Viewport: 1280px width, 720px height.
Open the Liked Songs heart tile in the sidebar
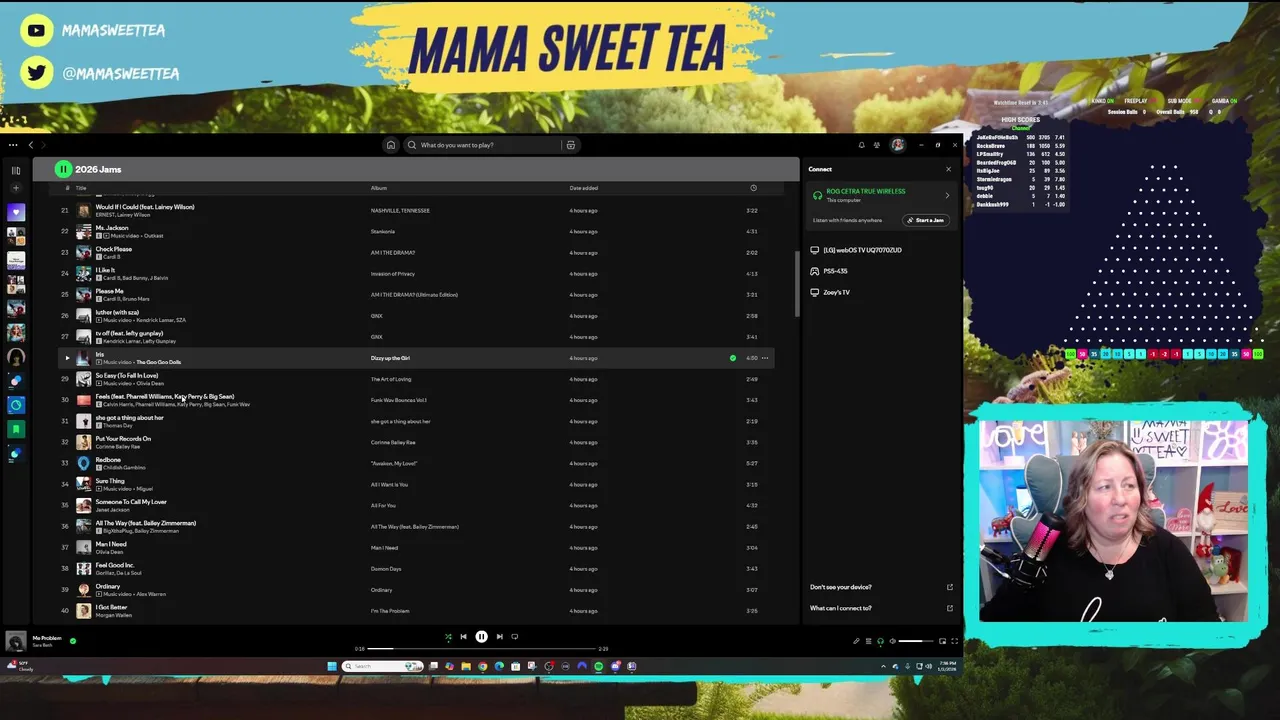click(15, 212)
